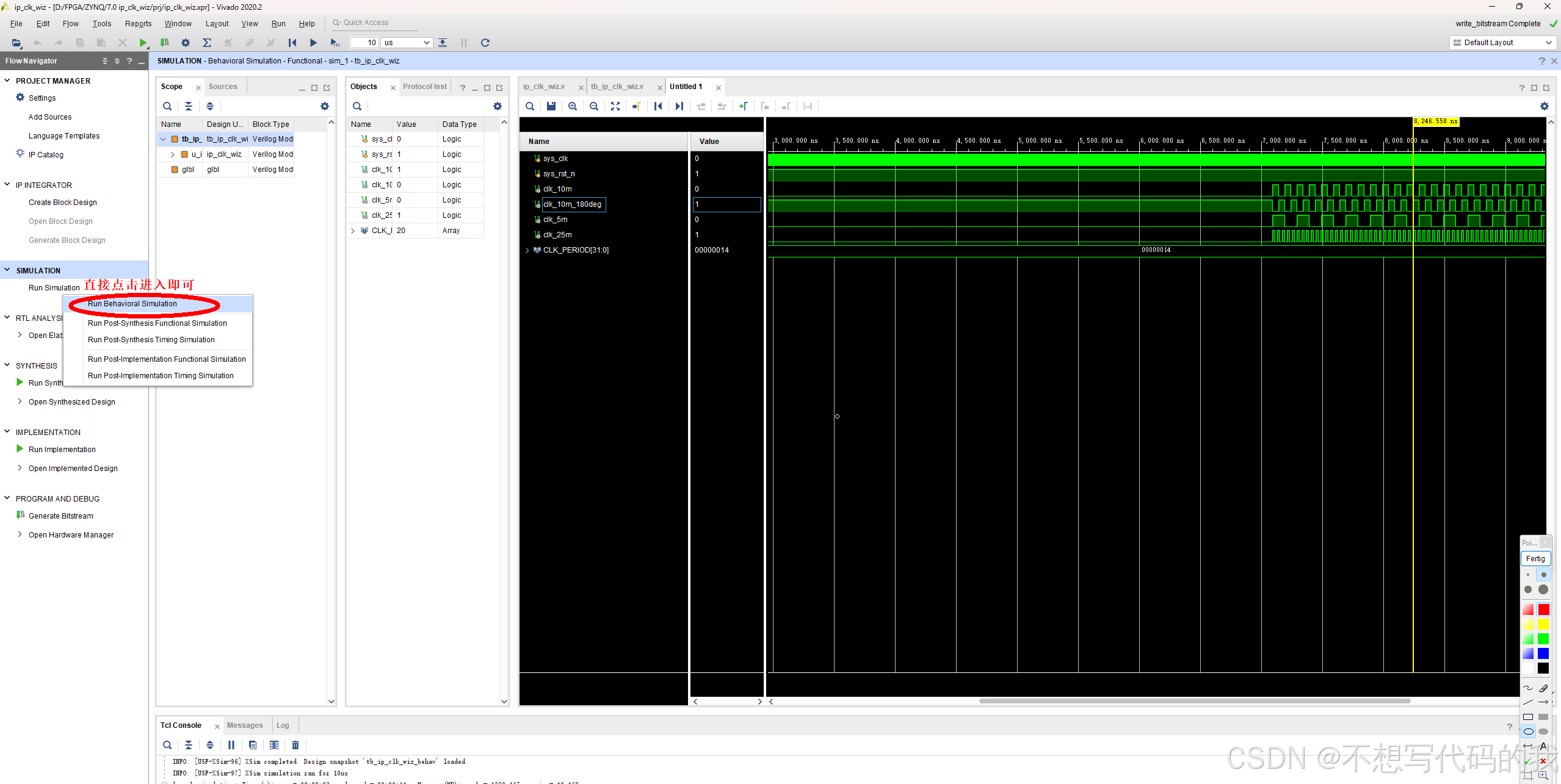This screenshot has width=1561, height=784.
Task: Click Open Hardware Manager in Flow Navigator
Action: click(x=71, y=535)
